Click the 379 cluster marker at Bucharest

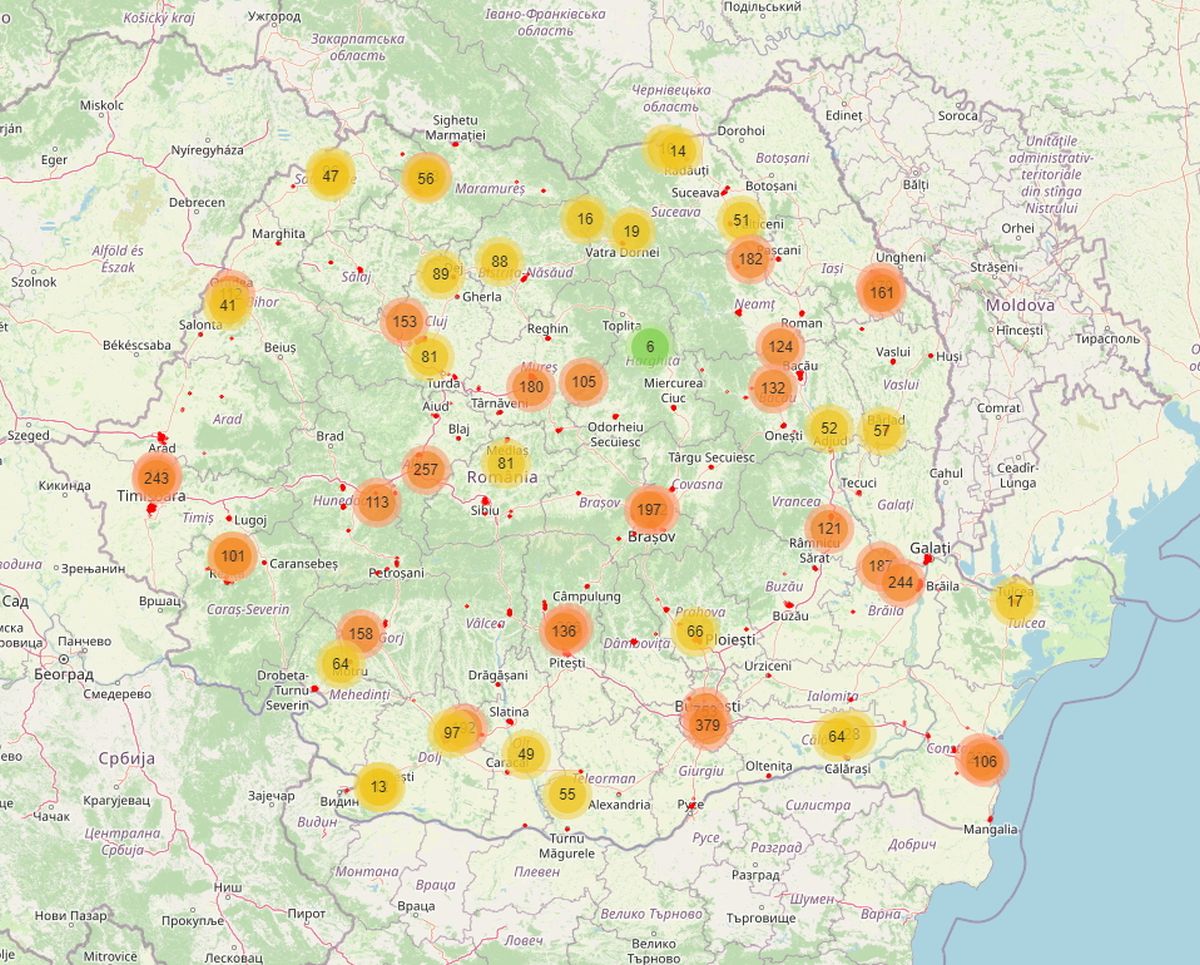click(707, 725)
